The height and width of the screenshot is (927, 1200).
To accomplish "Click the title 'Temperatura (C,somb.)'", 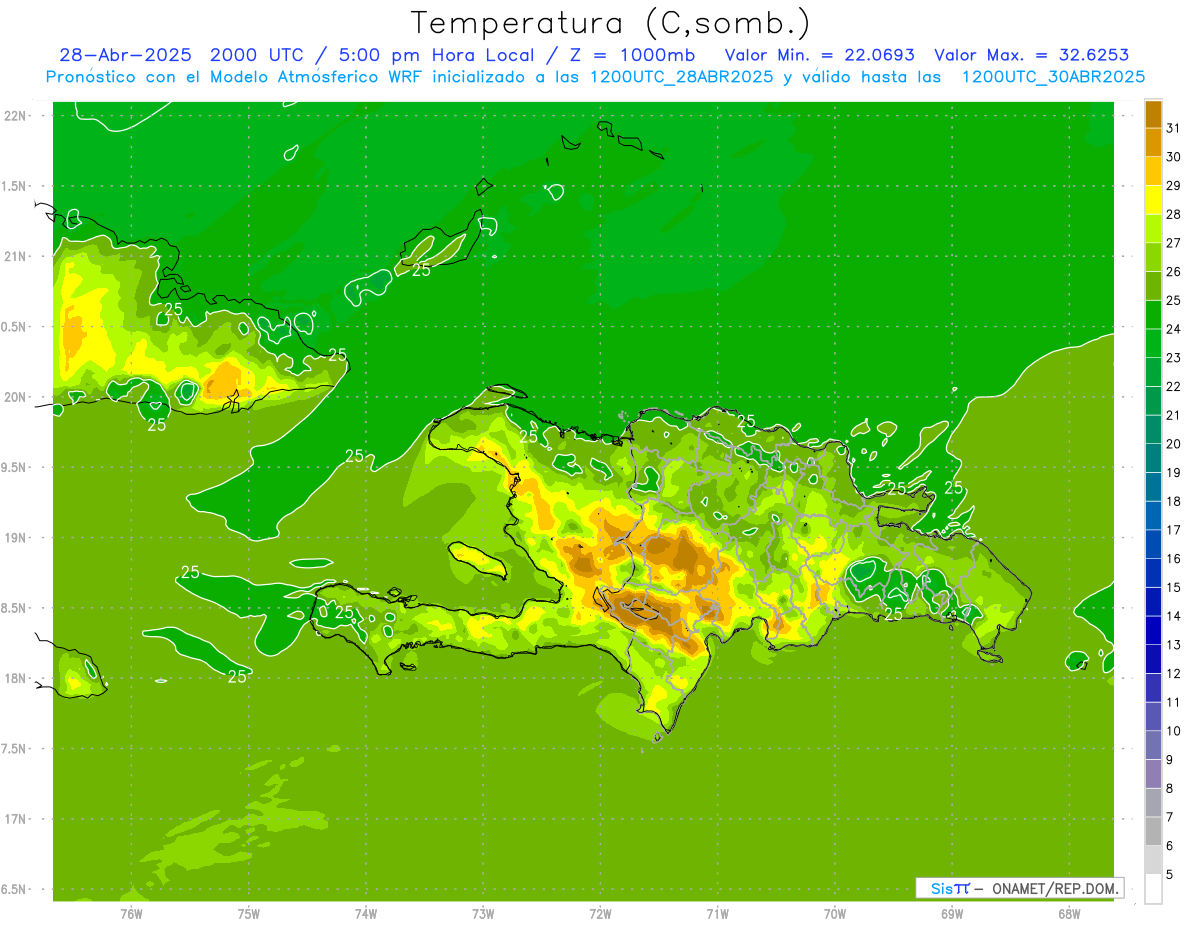I will pyautogui.click(x=611, y=23).
